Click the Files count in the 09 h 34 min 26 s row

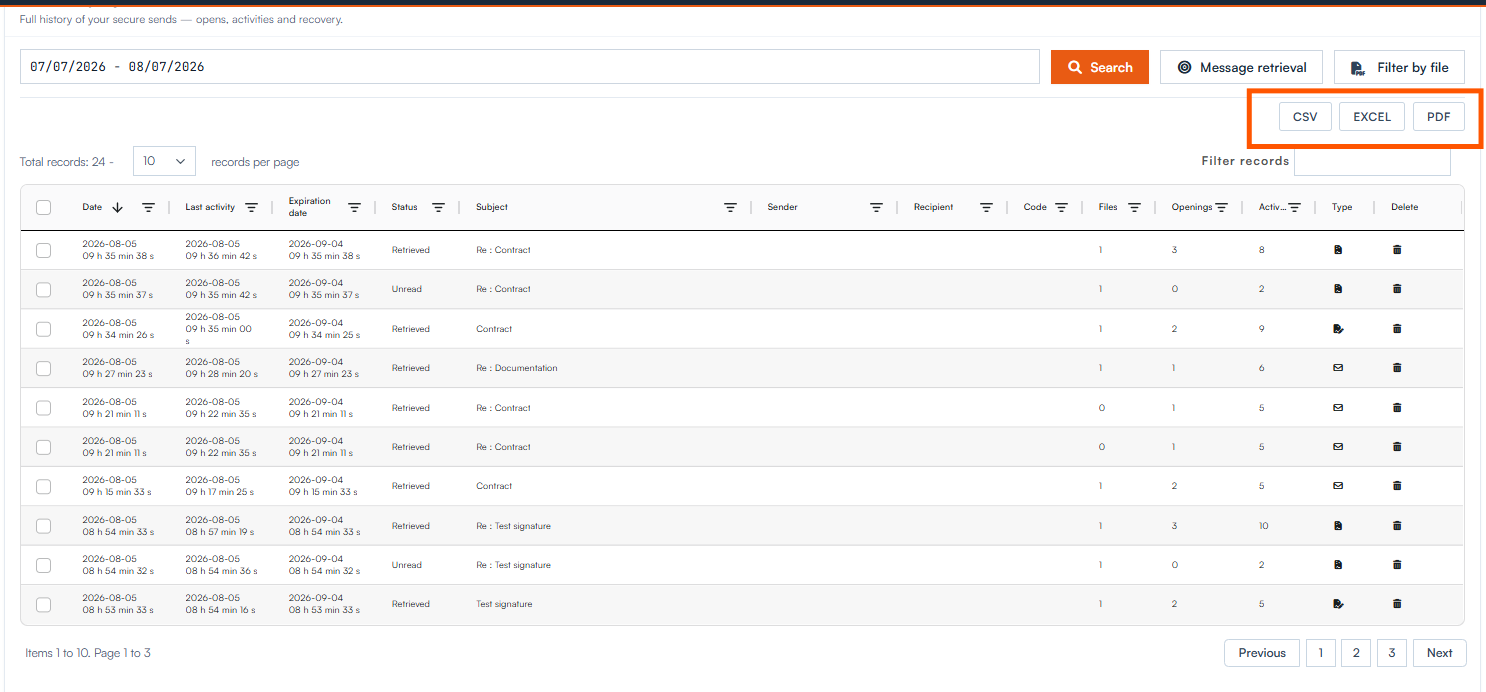(x=1101, y=329)
